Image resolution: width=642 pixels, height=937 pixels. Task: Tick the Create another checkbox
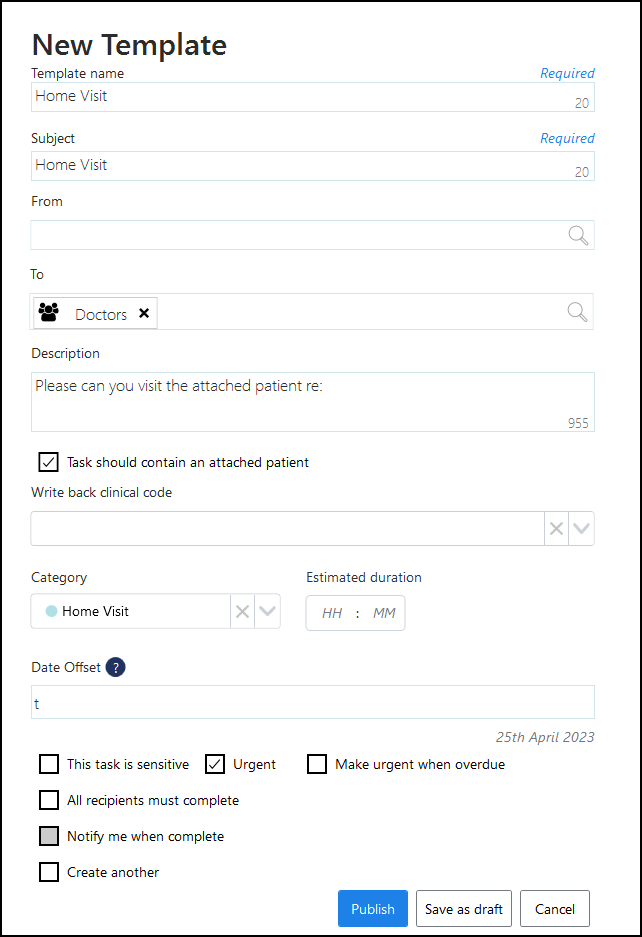(48, 872)
